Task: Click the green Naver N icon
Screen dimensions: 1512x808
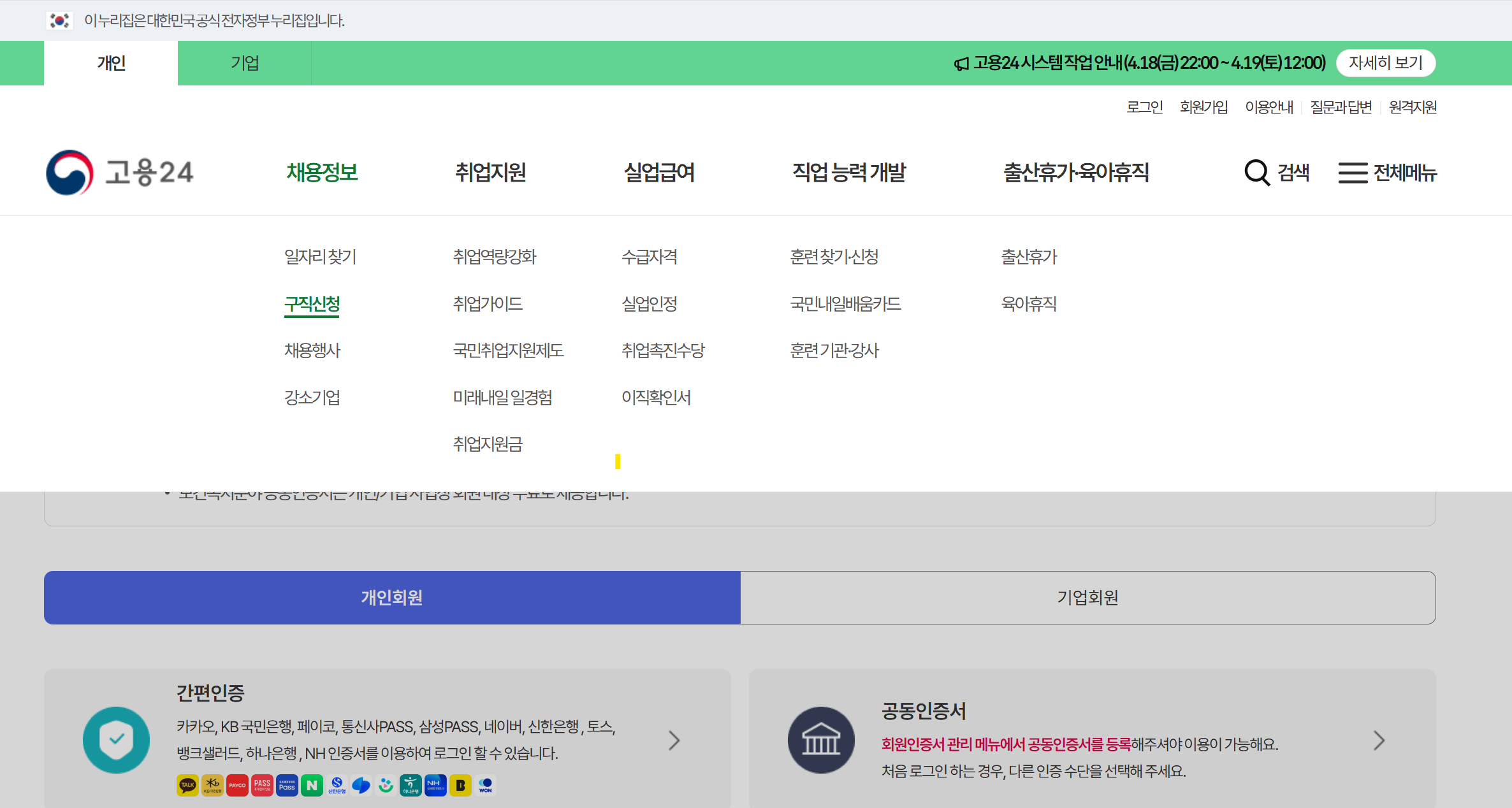Action: [312, 785]
